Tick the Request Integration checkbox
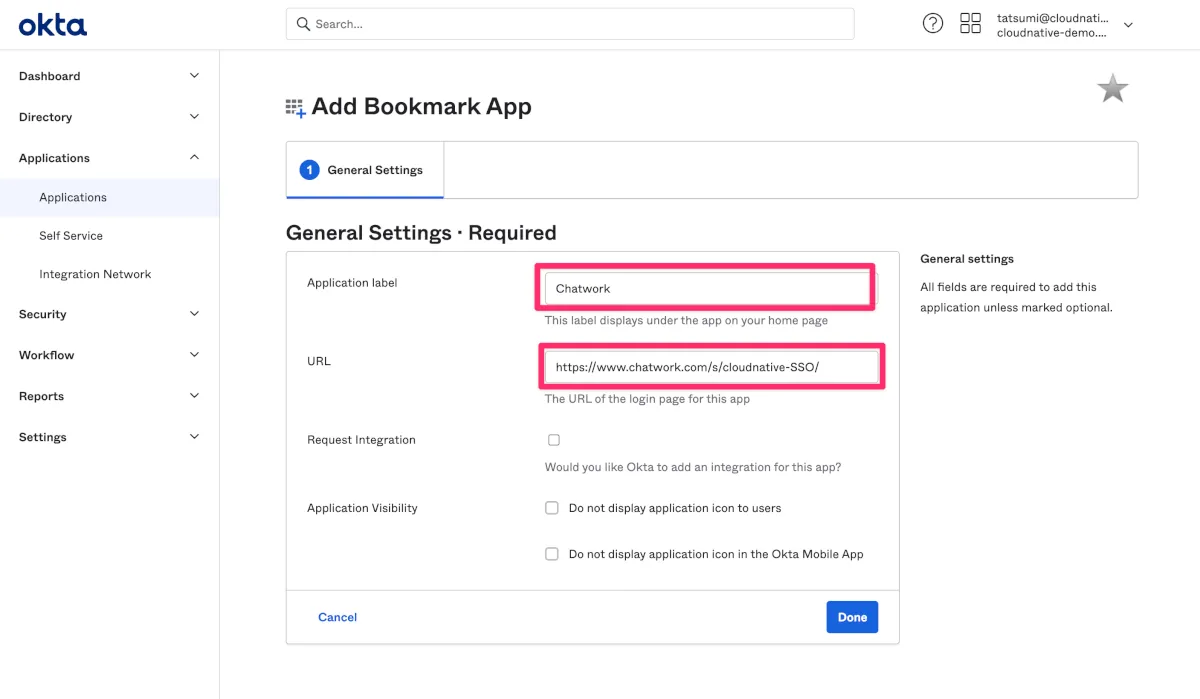 [x=554, y=440]
